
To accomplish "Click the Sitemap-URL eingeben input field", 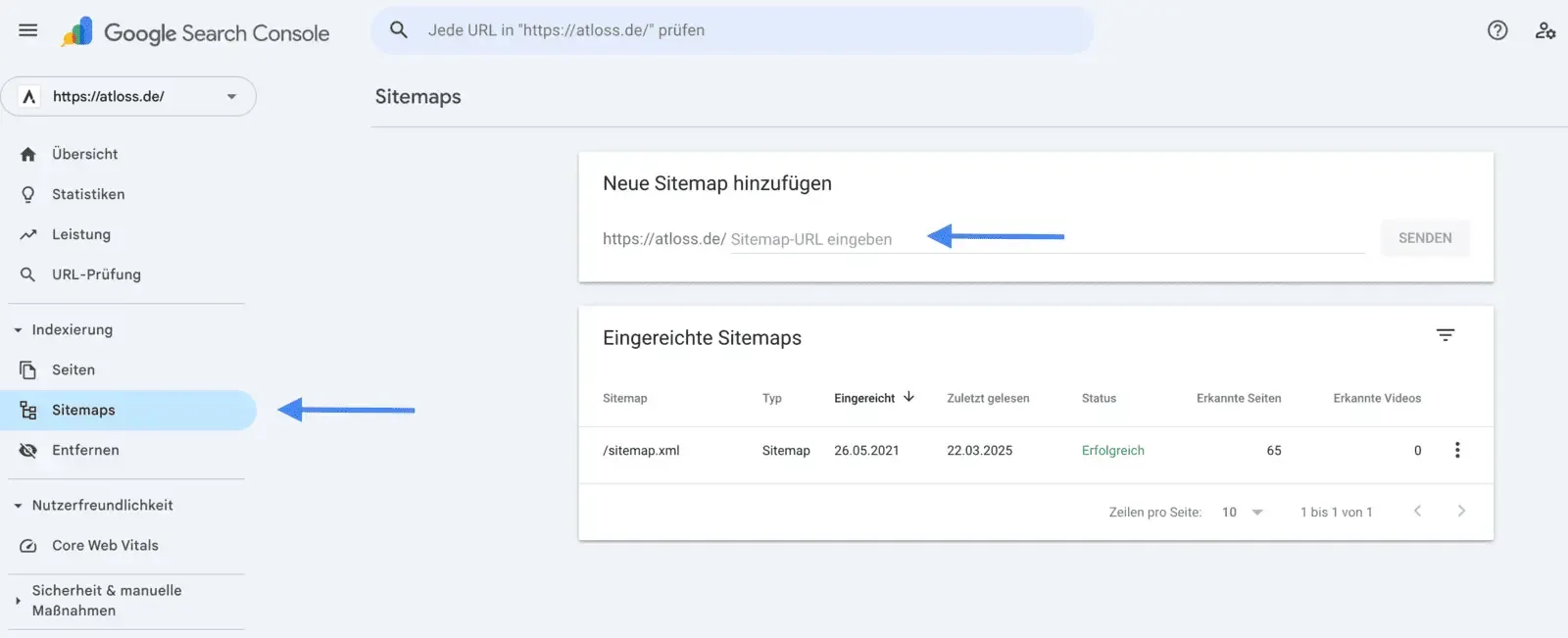I will (x=1047, y=239).
